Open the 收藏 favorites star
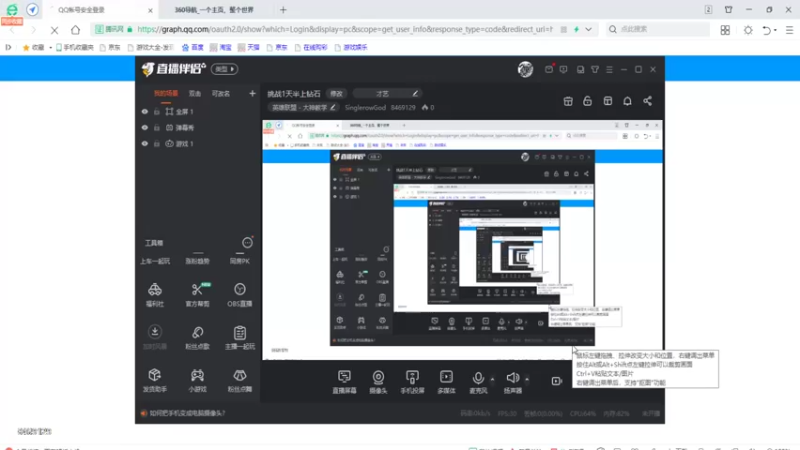Image resolution: width=800 pixels, height=450 pixels. pyautogui.click(x=34, y=47)
